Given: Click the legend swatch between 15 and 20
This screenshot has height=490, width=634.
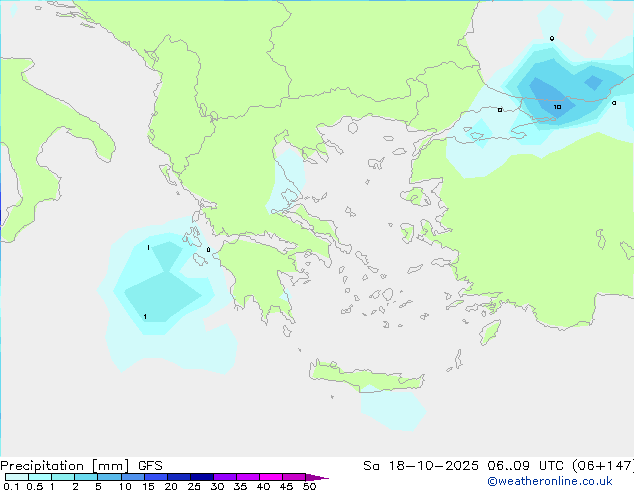Looking at the screenshot, I should tap(156, 477).
